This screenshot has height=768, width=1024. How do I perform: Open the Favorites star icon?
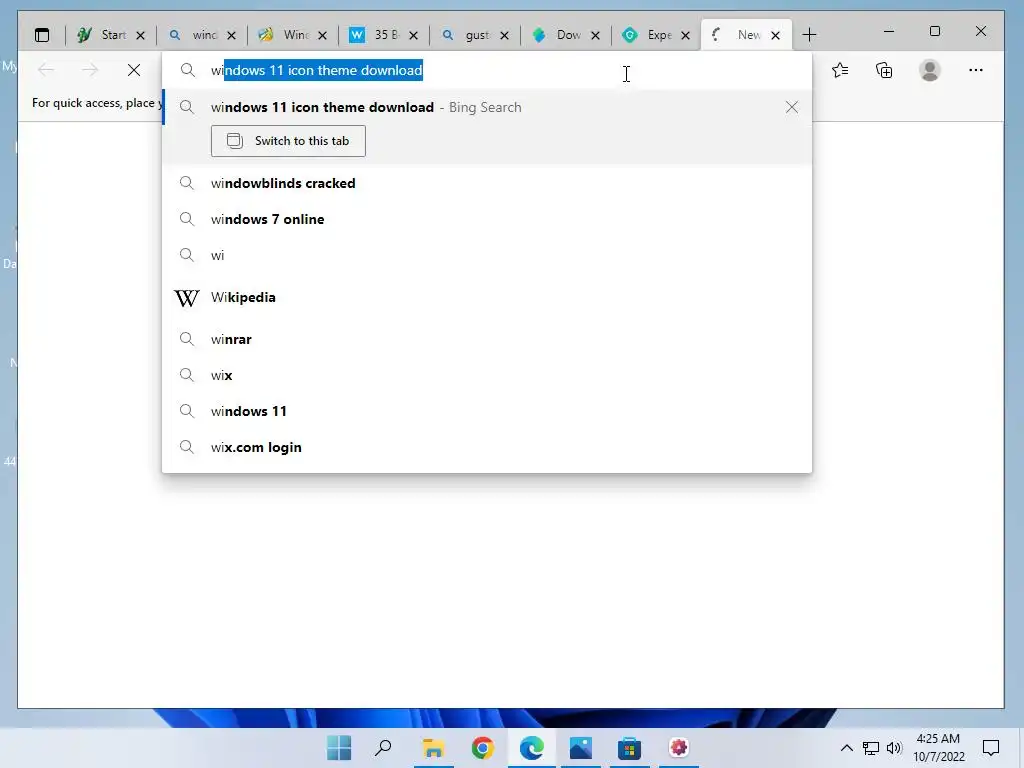click(x=840, y=70)
